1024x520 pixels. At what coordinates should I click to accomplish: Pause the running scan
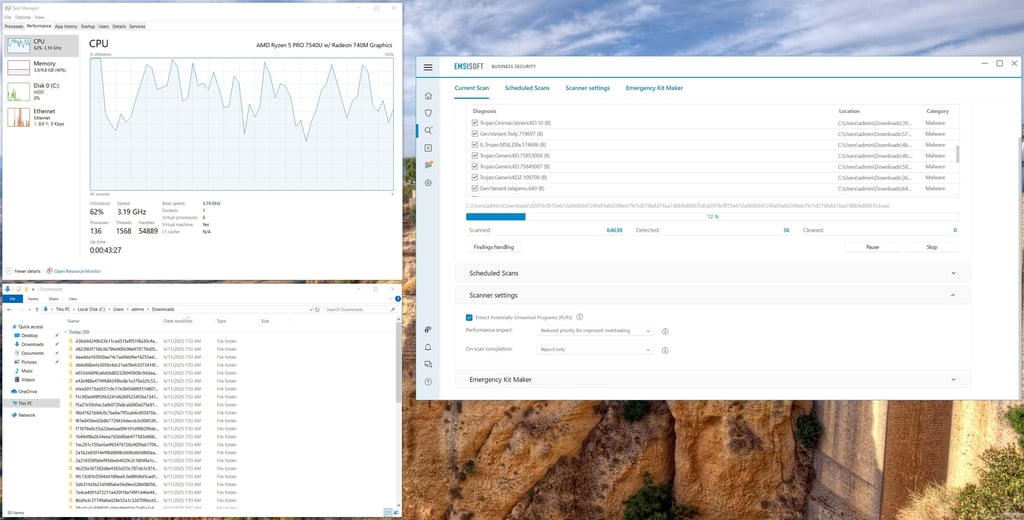tap(872, 247)
